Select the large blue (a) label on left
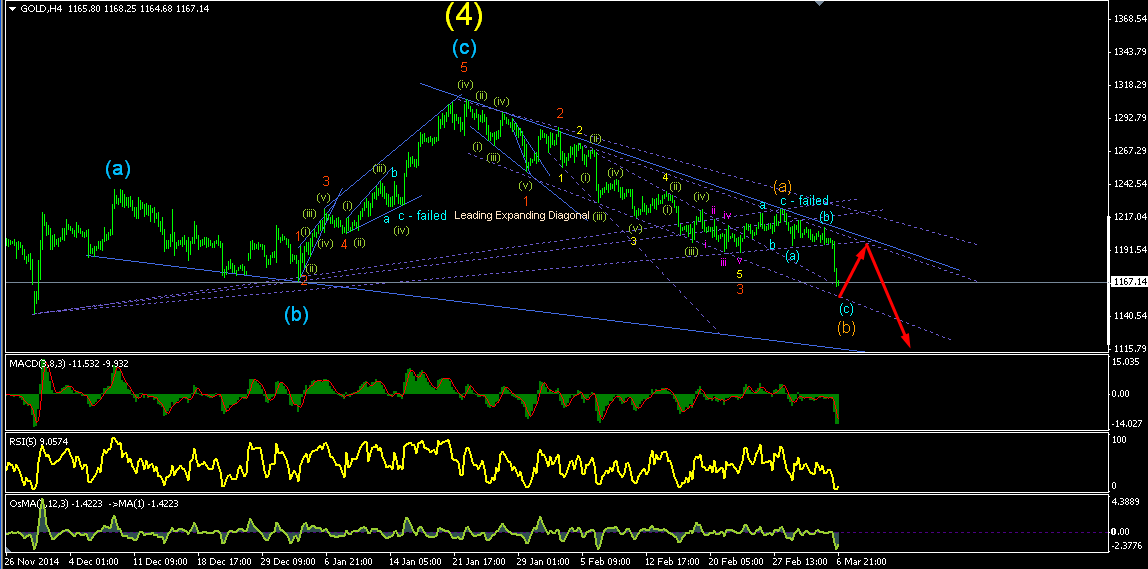This screenshot has height=569, width=1148. [x=117, y=169]
